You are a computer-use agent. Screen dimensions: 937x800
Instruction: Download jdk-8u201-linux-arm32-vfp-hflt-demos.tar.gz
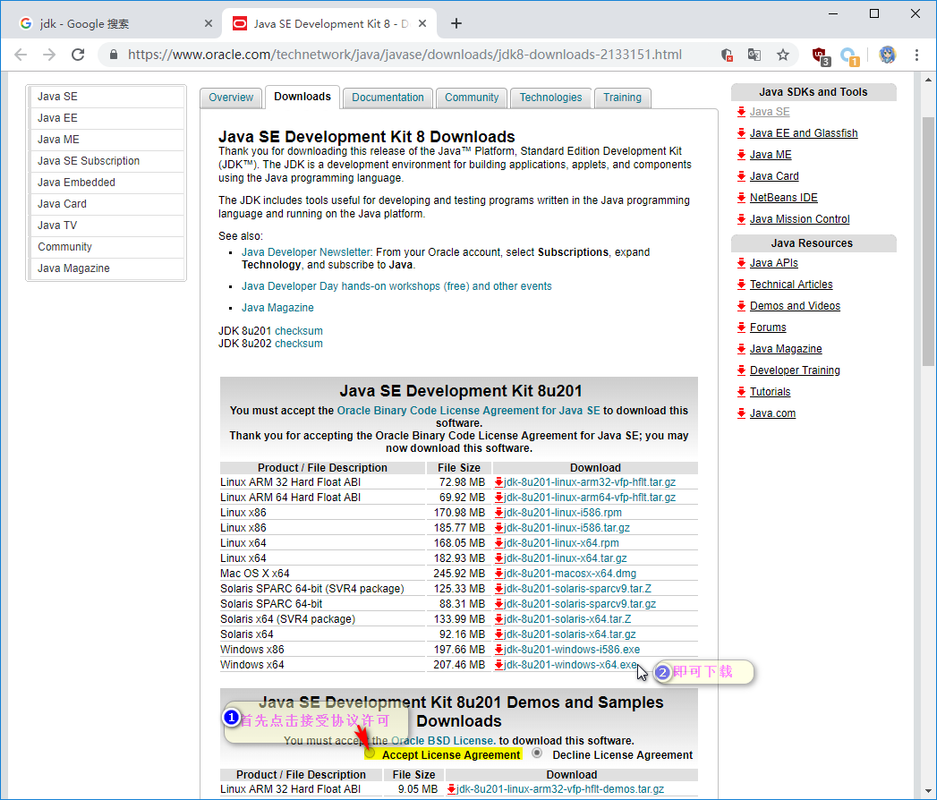click(x=560, y=789)
